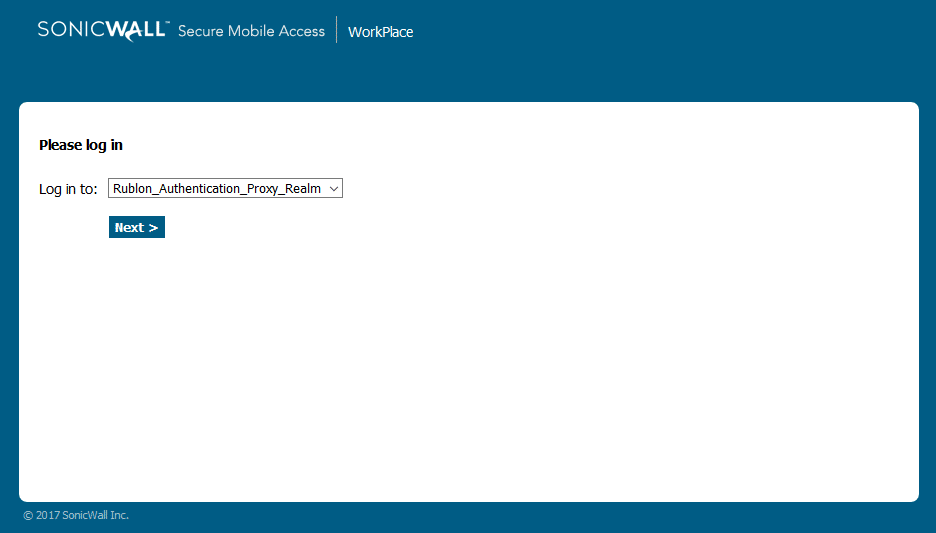Image resolution: width=936 pixels, height=533 pixels.
Task: Click the chevron arrow on the realm dropdown
Action: pos(334,188)
